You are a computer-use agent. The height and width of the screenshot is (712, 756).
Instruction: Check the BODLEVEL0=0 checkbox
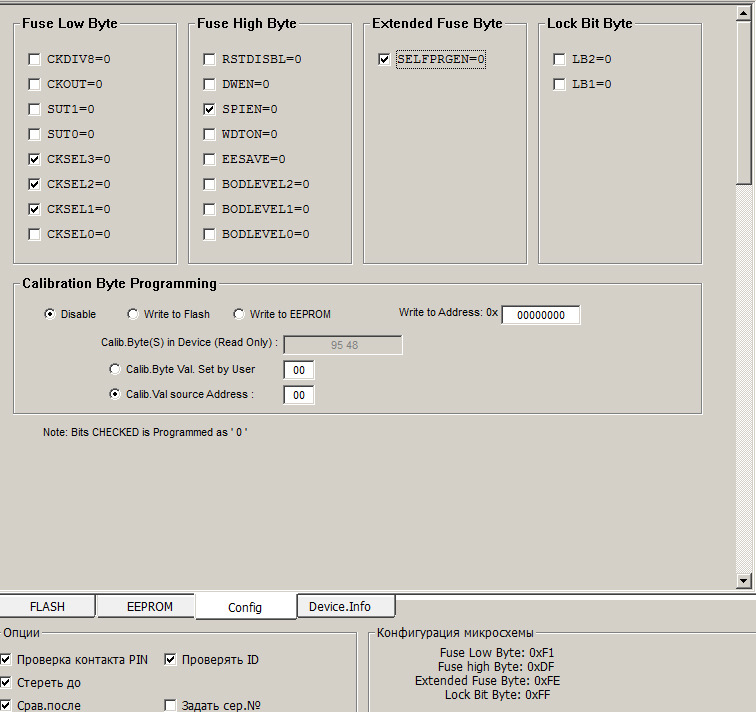click(x=209, y=235)
